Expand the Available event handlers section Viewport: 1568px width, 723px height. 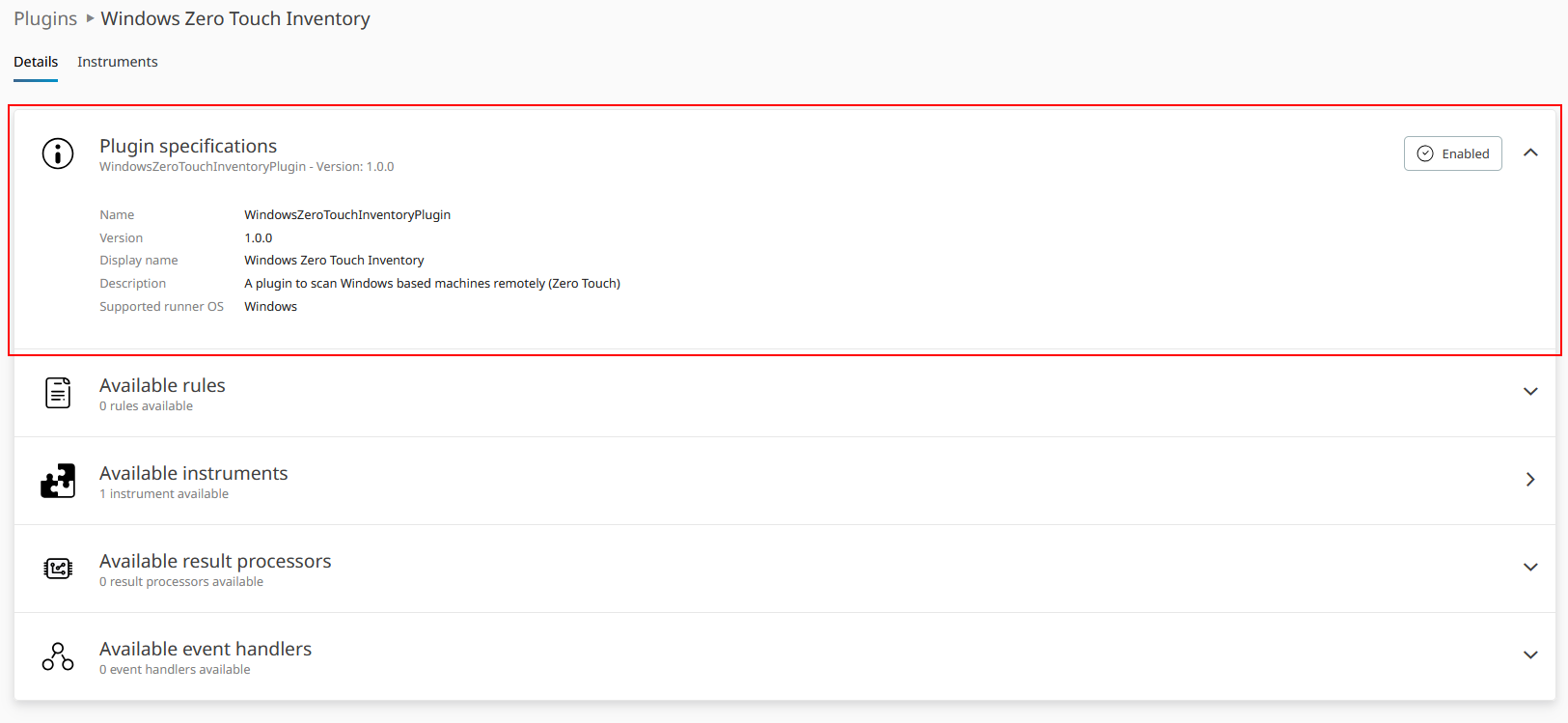coord(1530,655)
